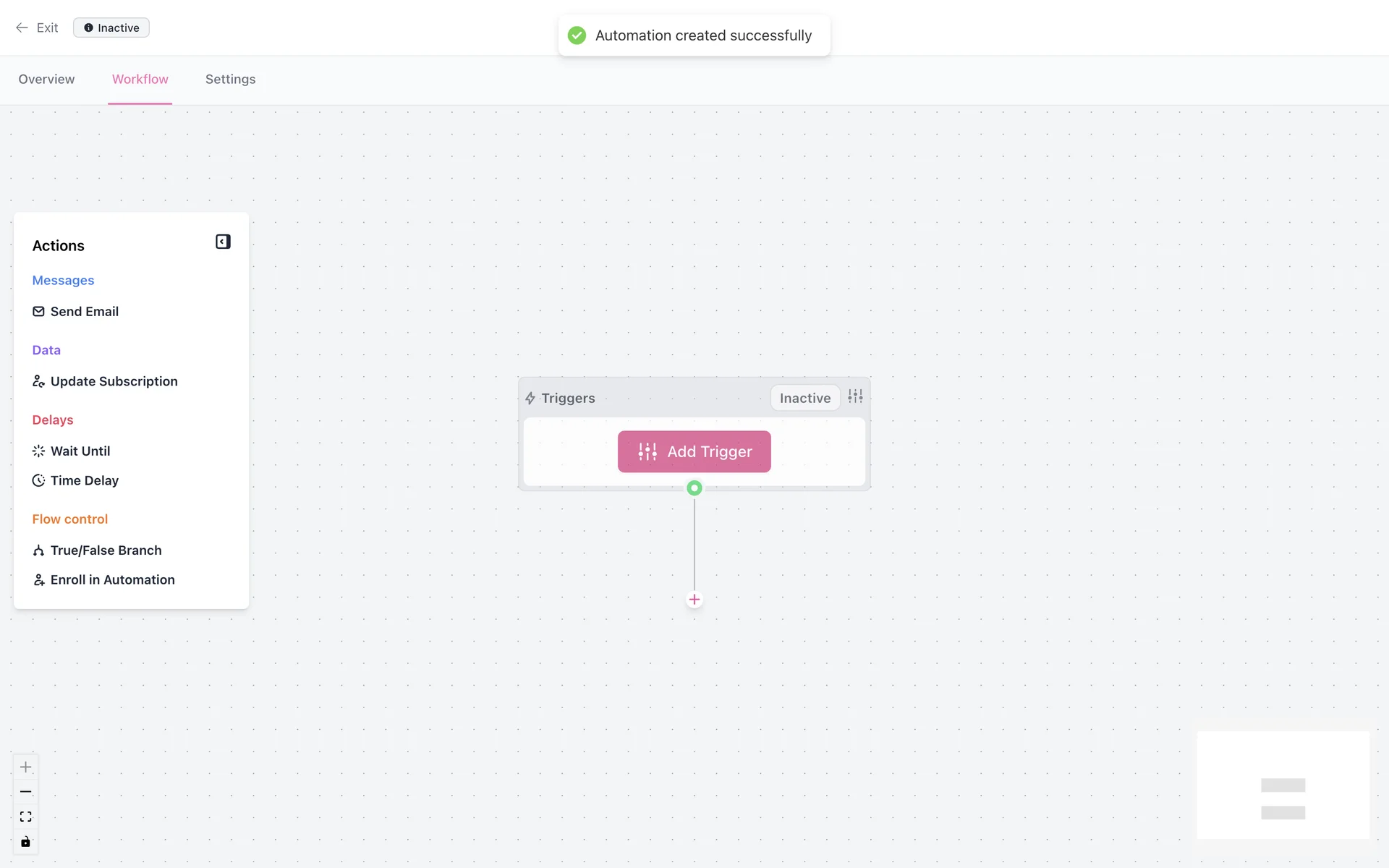The height and width of the screenshot is (868, 1389).
Task: Select the Wait Until delay action
Action: tap(80, 451)
